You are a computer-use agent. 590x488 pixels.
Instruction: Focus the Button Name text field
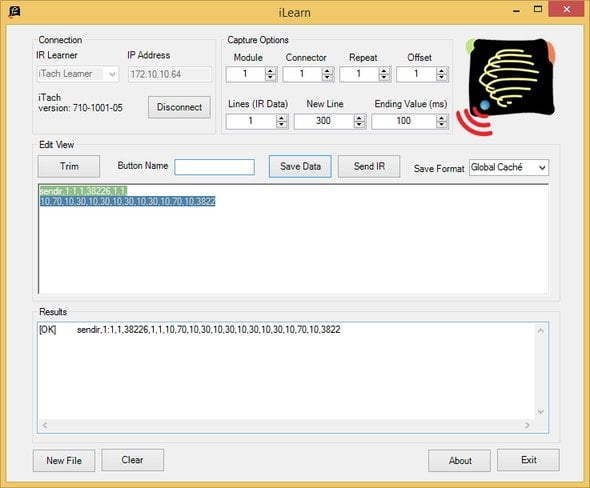click(x=214, y=167)
